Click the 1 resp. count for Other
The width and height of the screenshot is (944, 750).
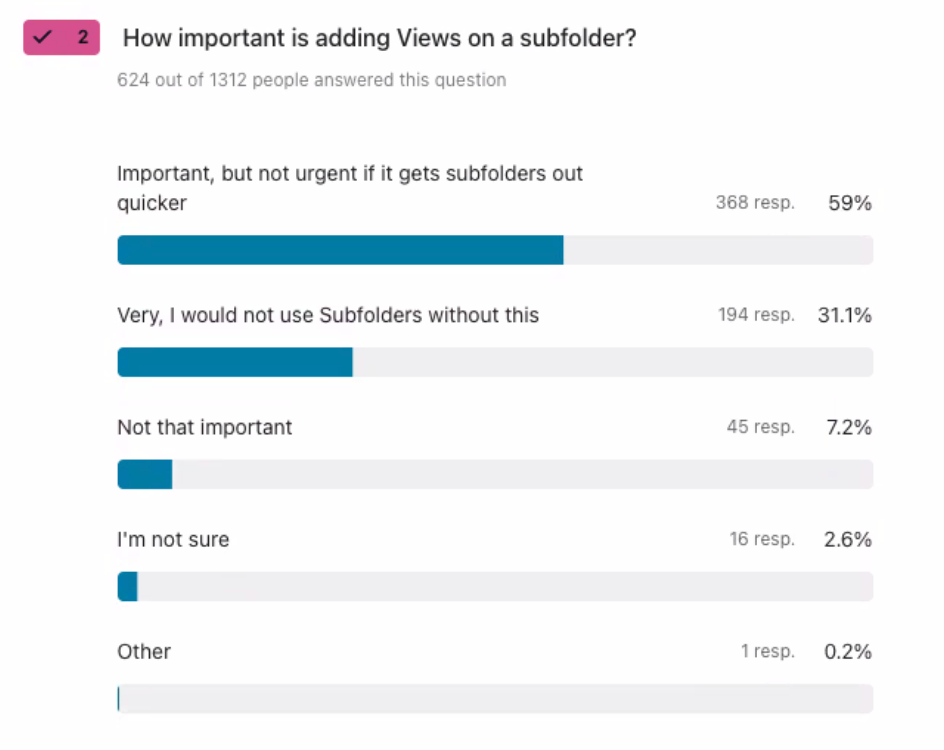tap(768, 651)
